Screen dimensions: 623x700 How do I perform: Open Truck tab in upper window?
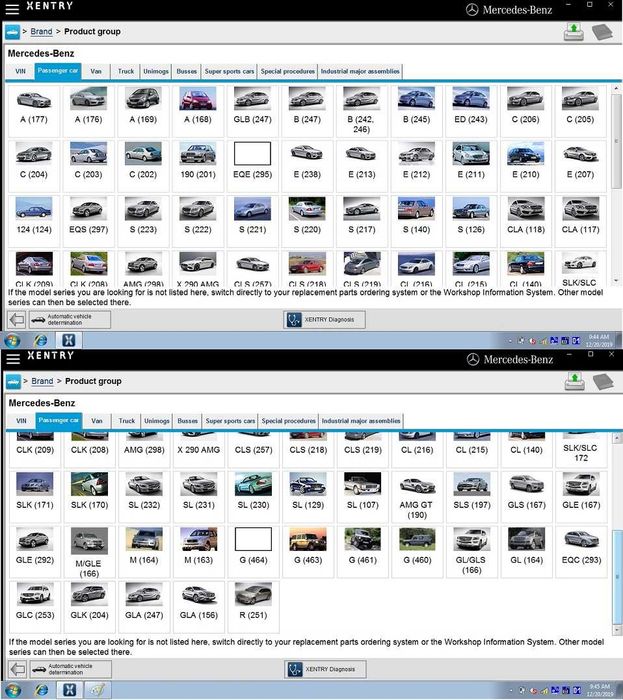(x=125, y=71)
